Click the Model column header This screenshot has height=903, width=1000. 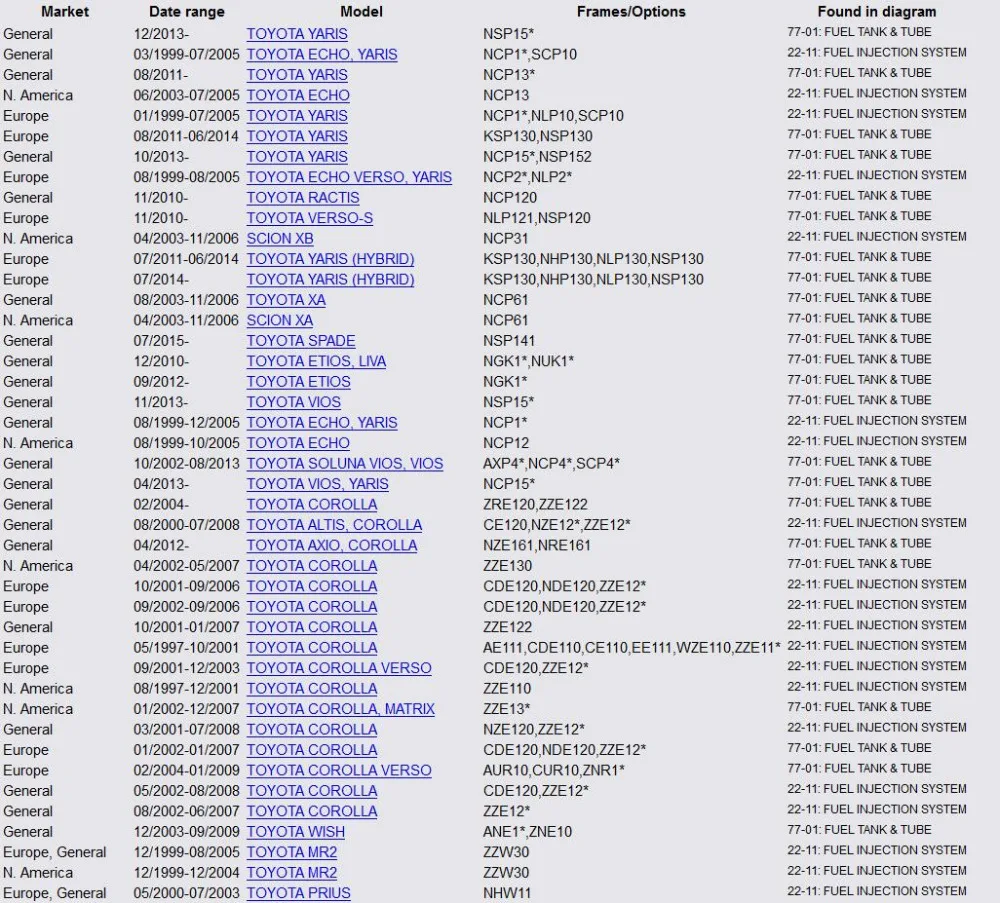pos(362,11)
